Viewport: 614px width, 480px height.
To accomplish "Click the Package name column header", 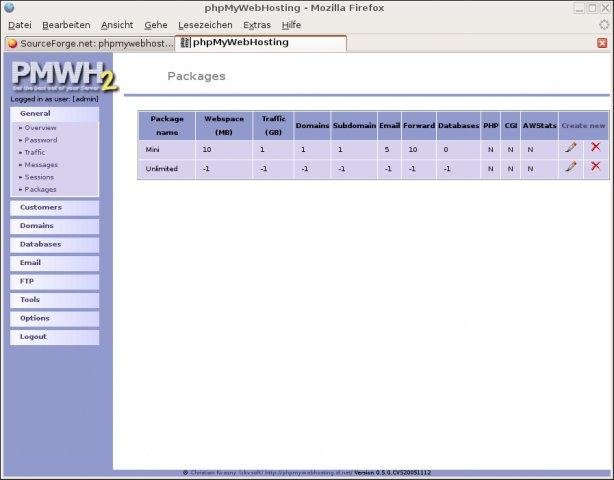I will 167,126.
